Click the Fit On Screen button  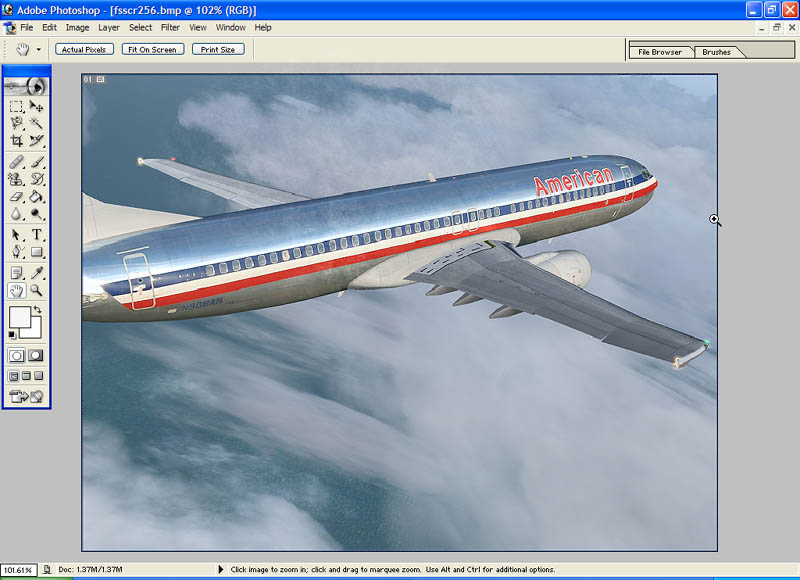[x=153, y=49]
